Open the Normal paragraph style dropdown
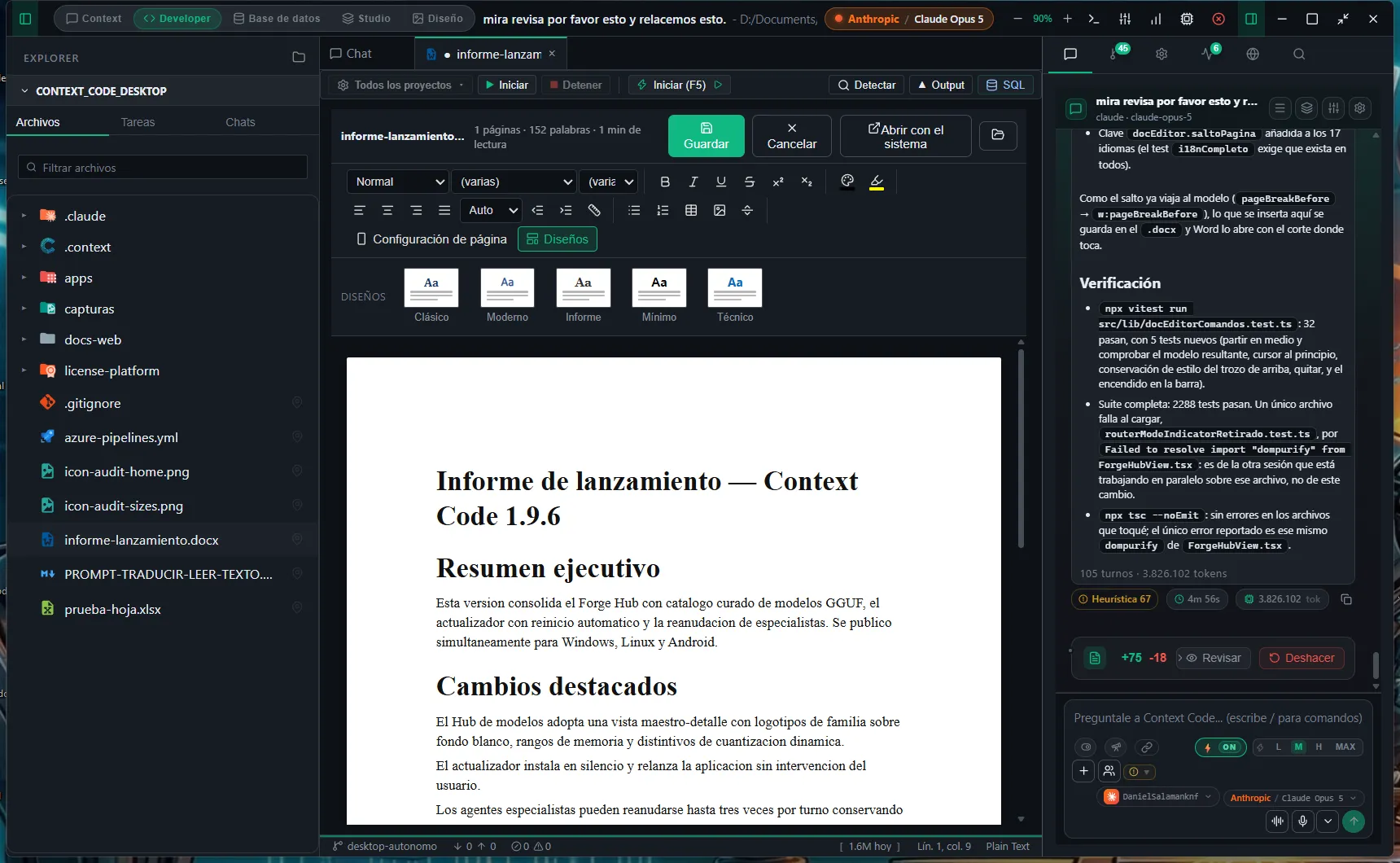 pyautogui.click(x=398, y=182)
